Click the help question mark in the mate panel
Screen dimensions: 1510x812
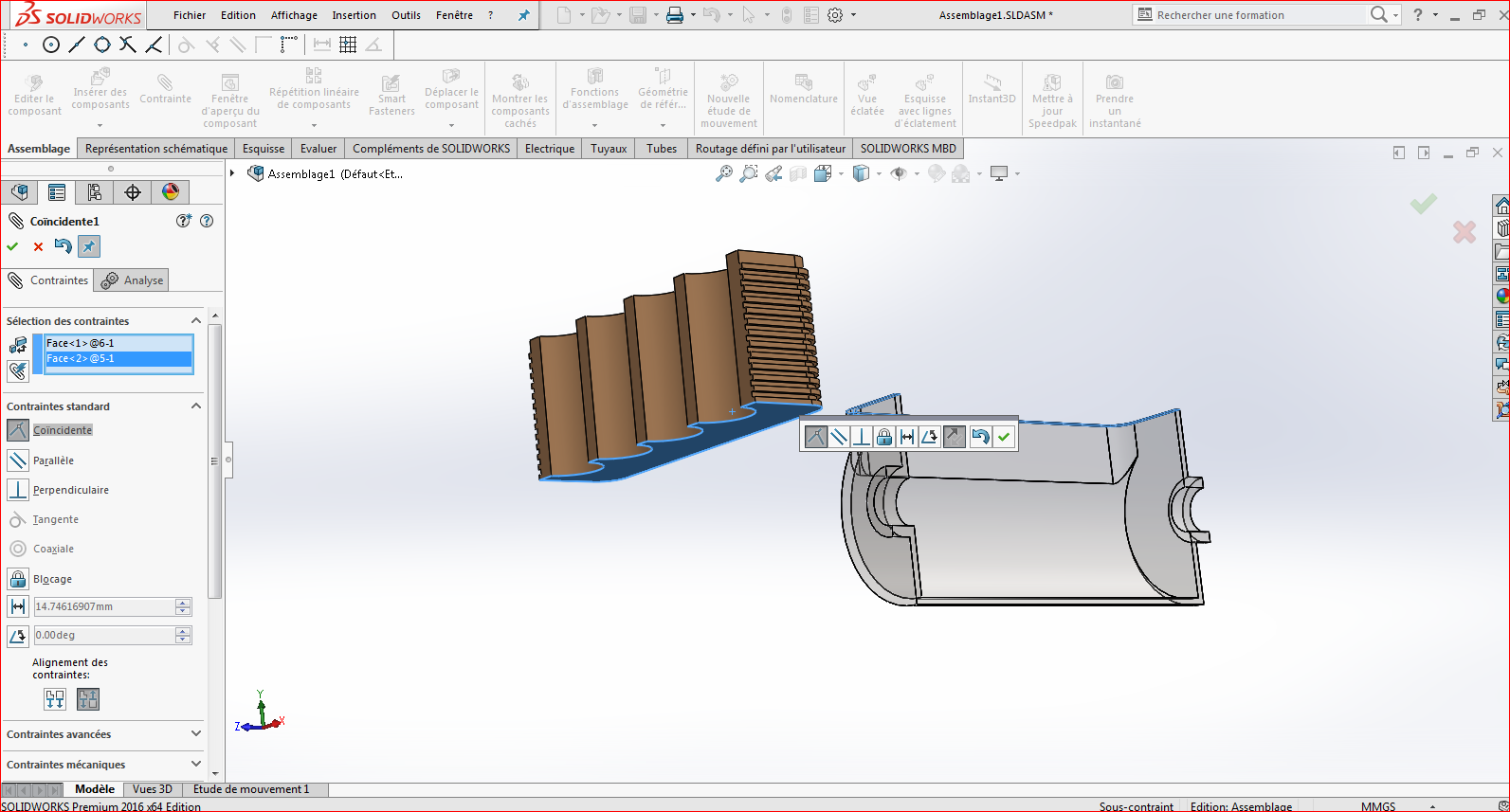[x=207, y=221]
